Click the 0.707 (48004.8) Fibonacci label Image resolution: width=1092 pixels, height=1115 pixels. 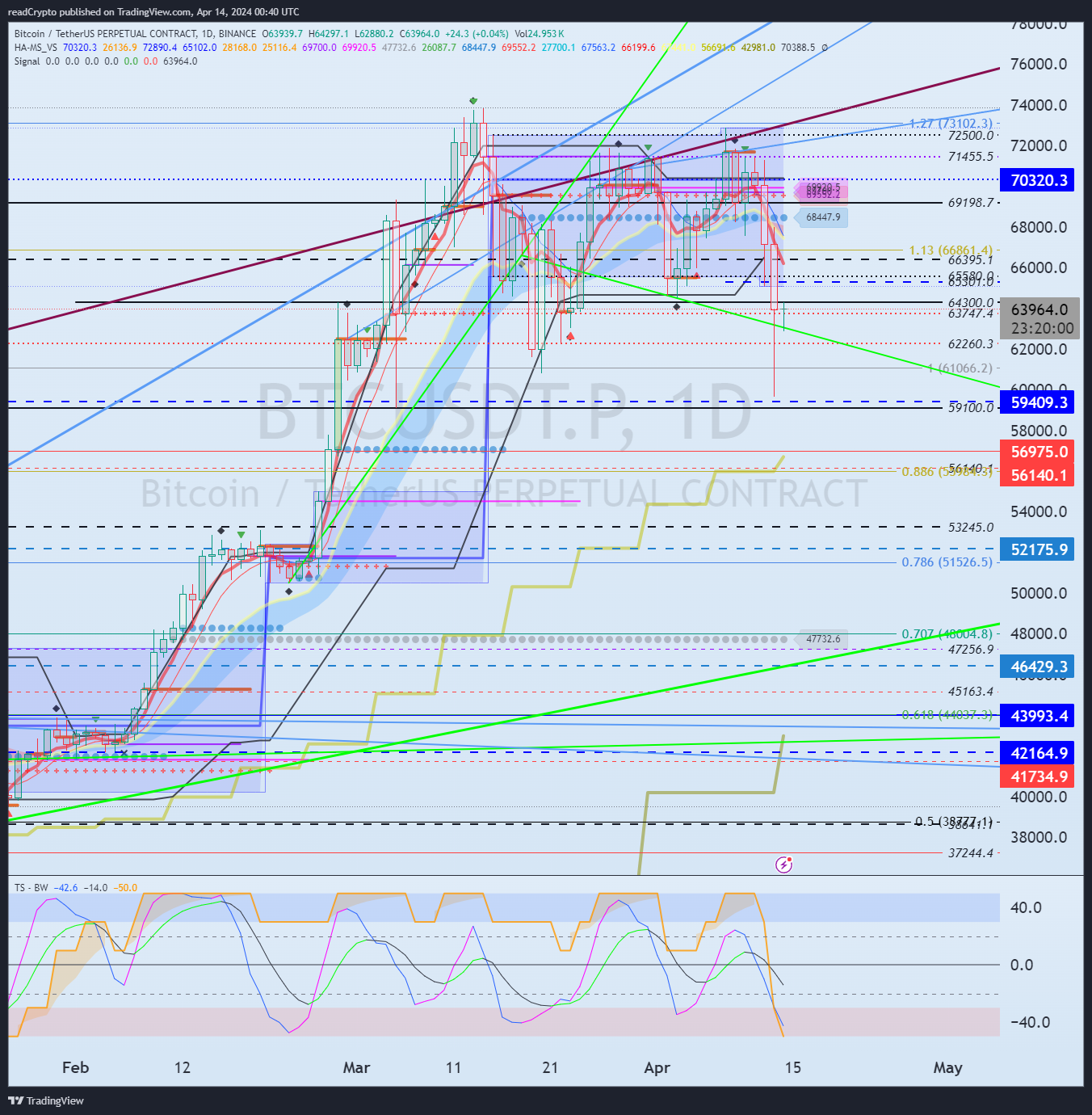point(947,634)
